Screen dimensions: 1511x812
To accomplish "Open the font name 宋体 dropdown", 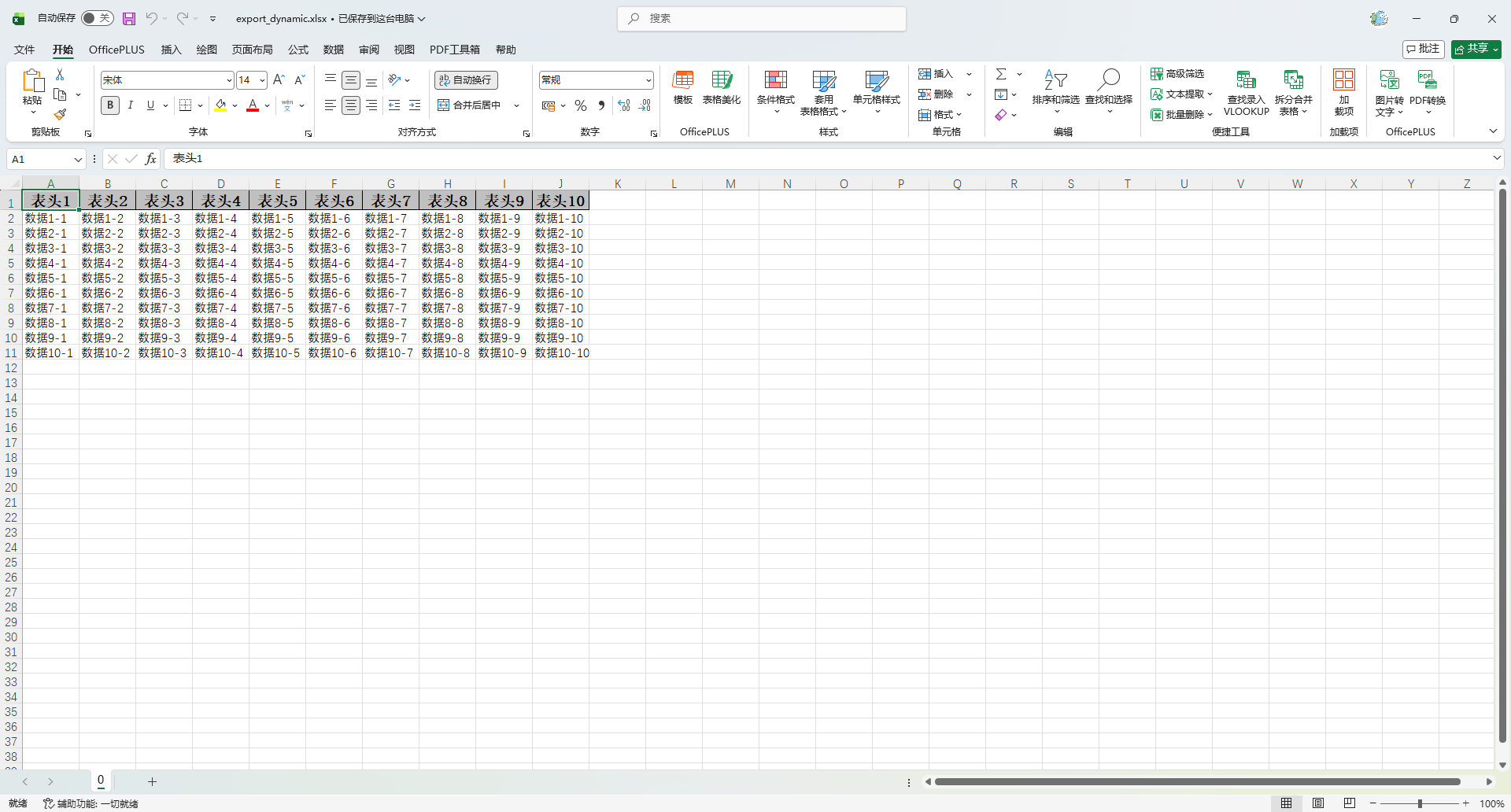I will tap(229, 80).
